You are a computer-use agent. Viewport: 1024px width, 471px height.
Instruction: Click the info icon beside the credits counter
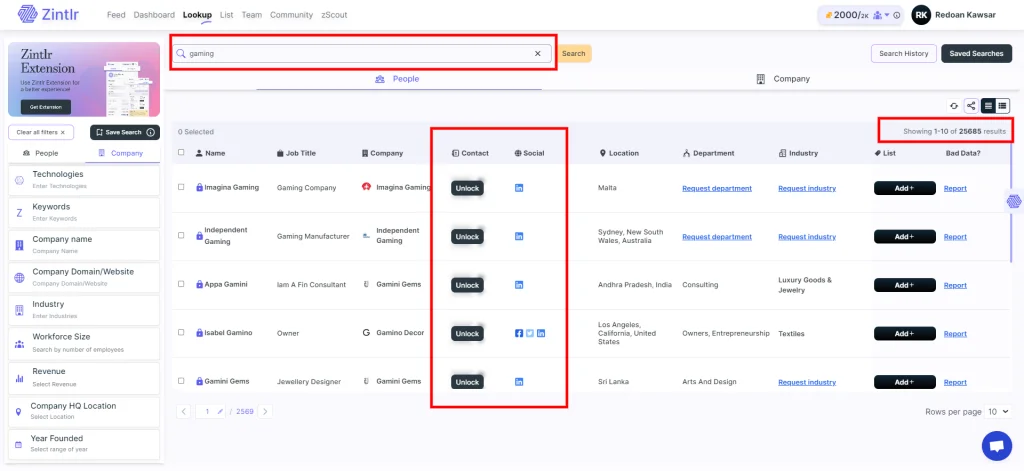tap(897, 15)
